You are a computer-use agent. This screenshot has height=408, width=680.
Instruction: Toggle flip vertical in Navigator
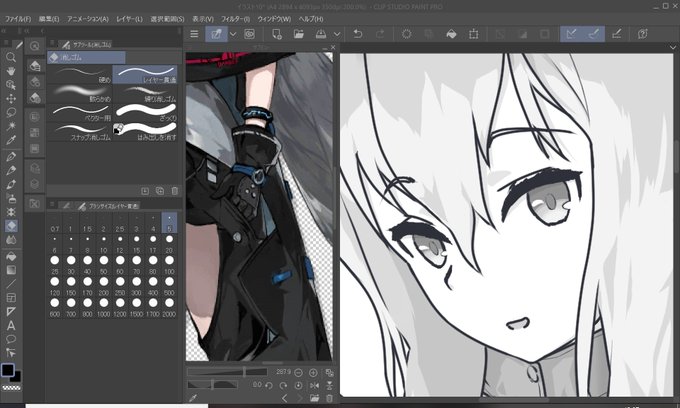pyautogui.click(x=329, y=385)
